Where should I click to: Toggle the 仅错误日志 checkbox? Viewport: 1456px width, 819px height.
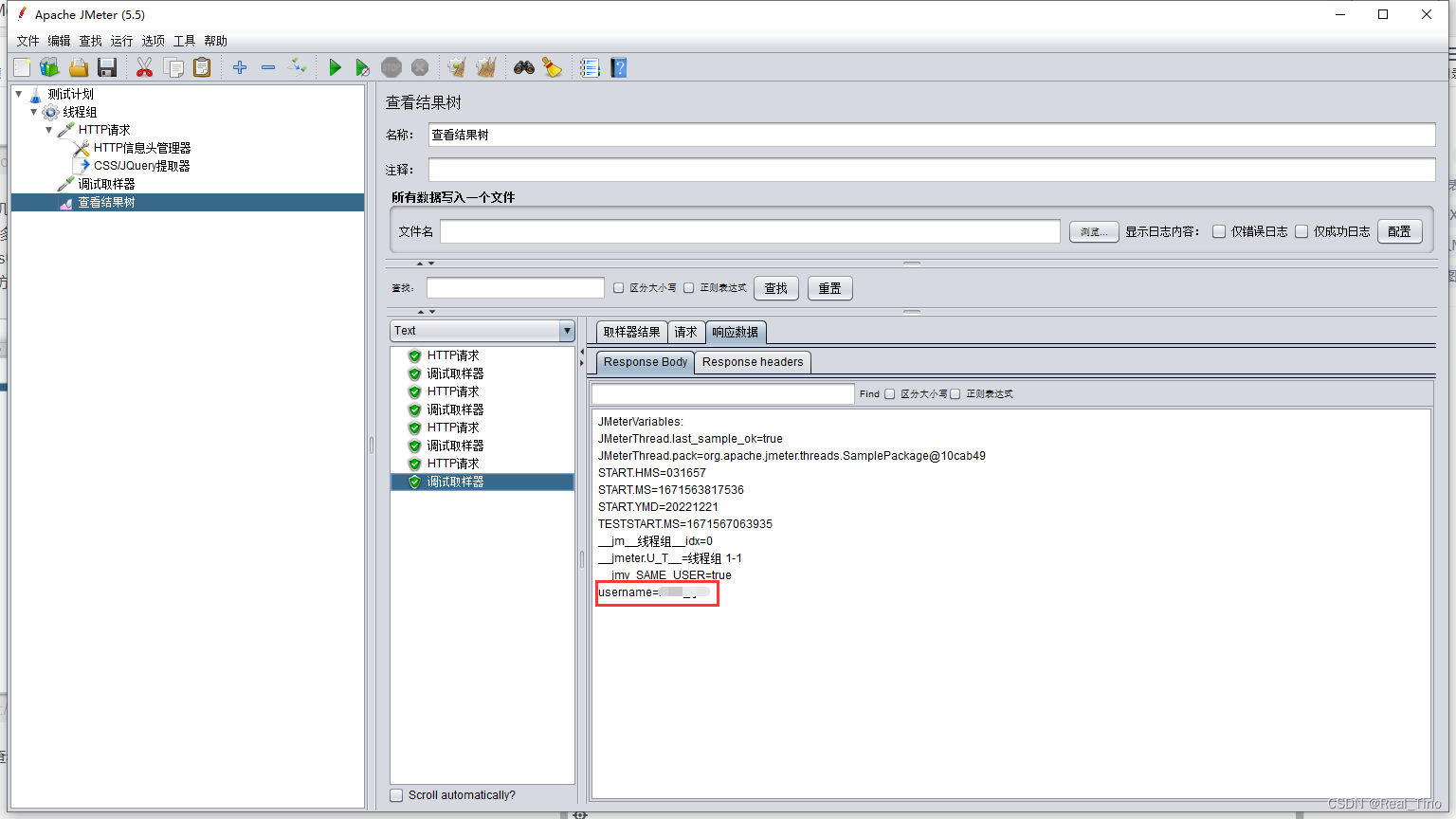click(1219, 231)
